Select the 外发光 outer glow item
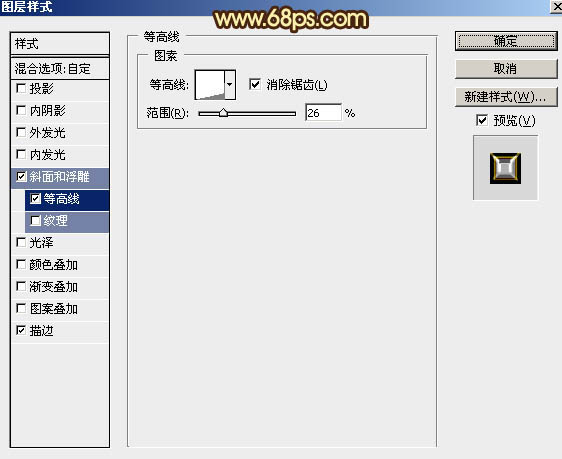 click(x=60, y=133)
